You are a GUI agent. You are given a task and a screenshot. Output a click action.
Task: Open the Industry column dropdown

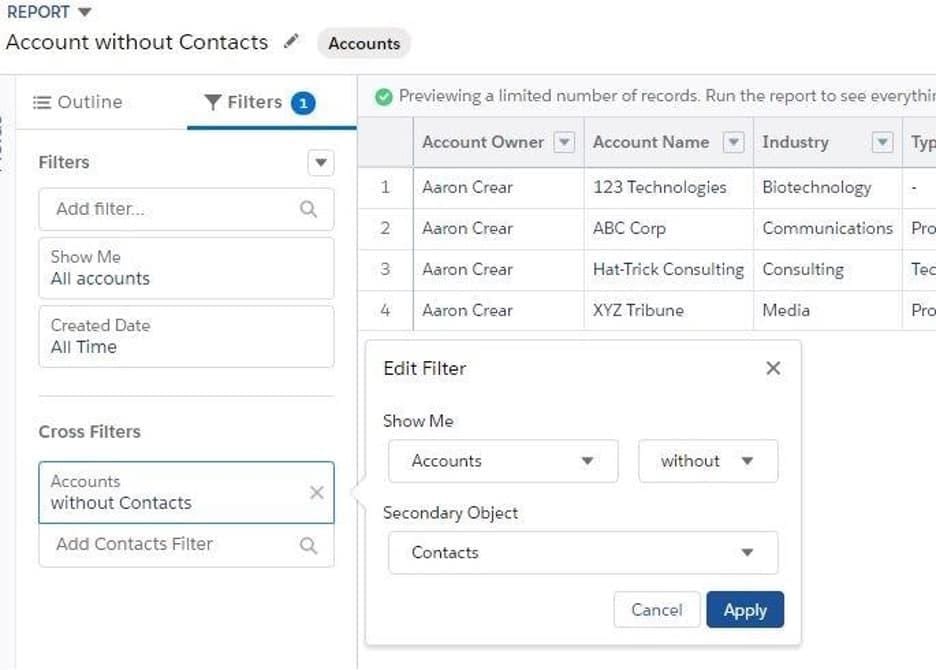pos(882,142)
